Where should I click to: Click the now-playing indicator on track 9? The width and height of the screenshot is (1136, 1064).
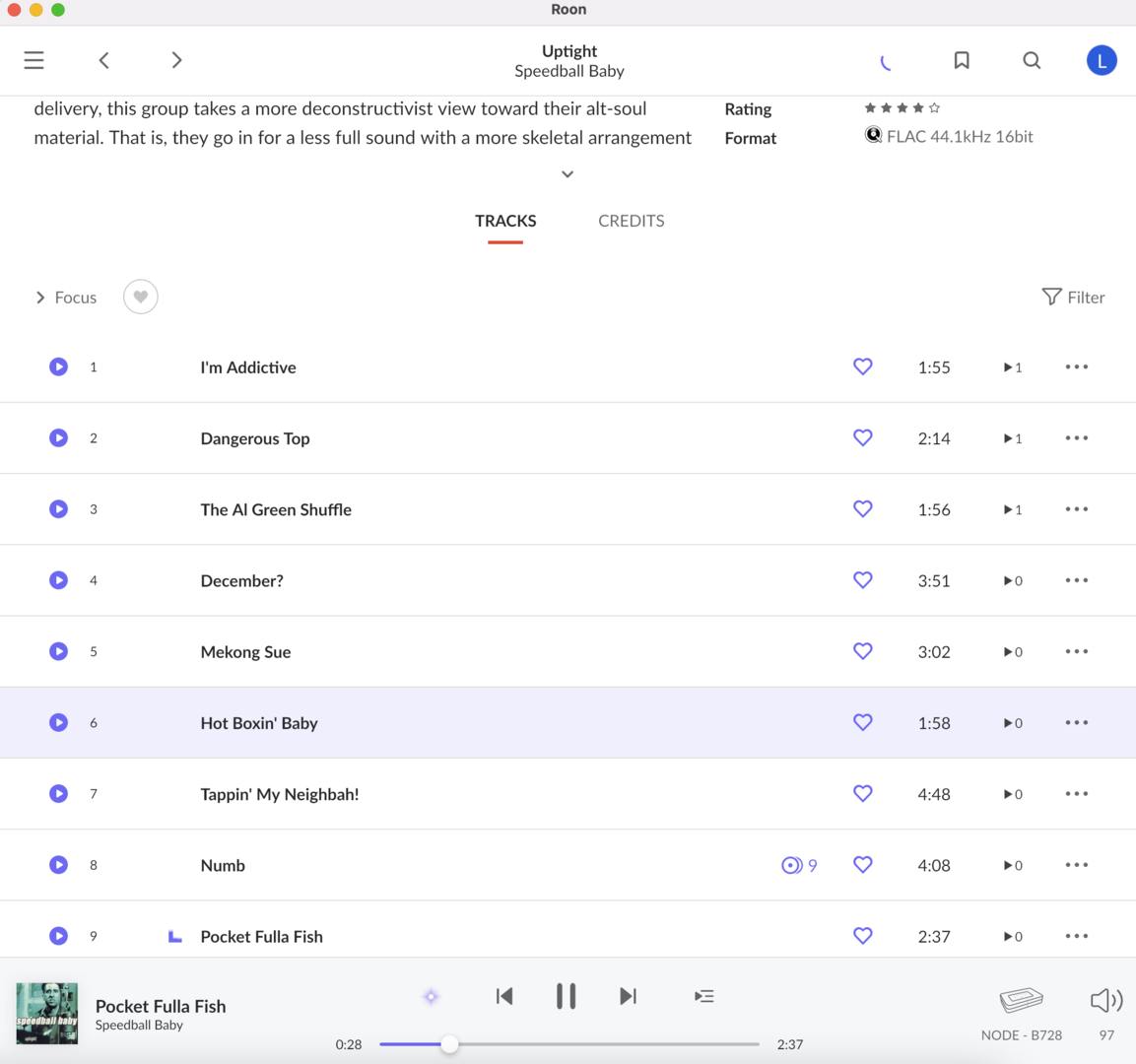click(x=174, y=937)
